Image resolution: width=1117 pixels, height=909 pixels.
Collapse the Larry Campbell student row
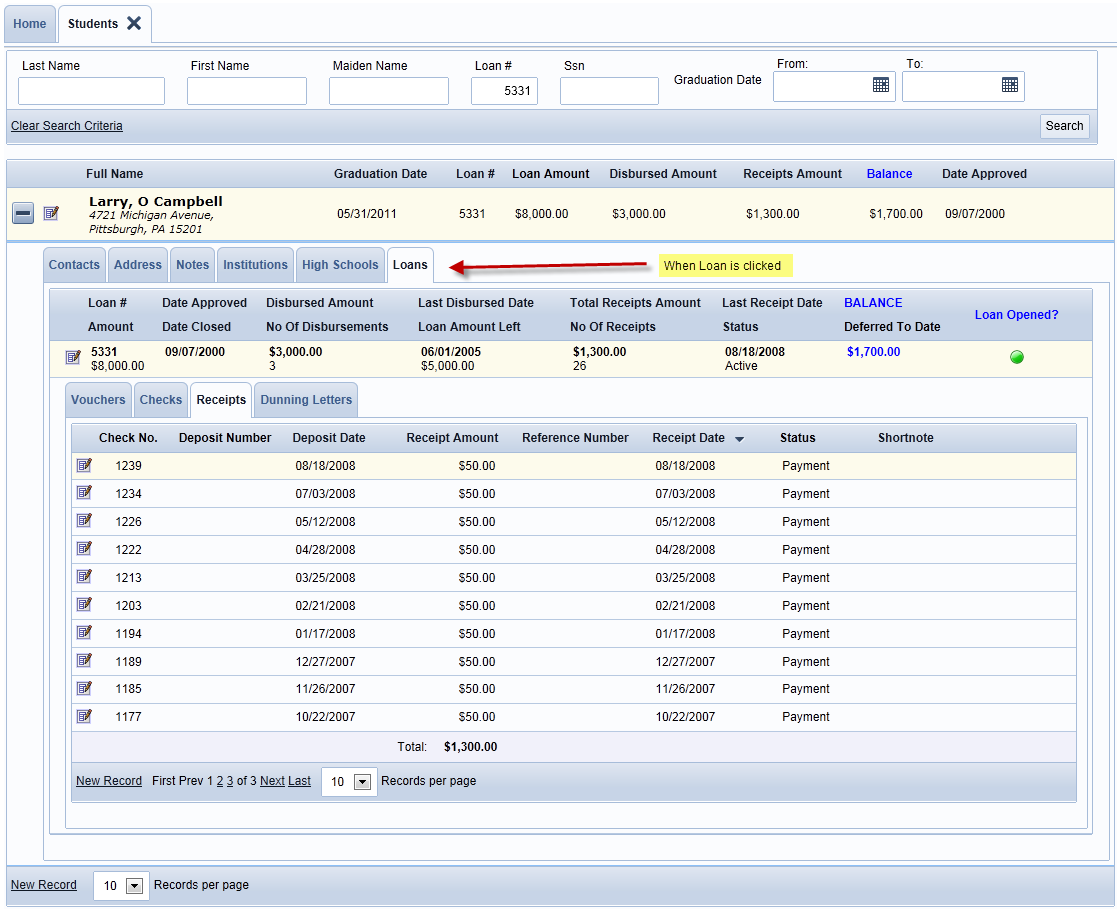click(x=23, y=213)
